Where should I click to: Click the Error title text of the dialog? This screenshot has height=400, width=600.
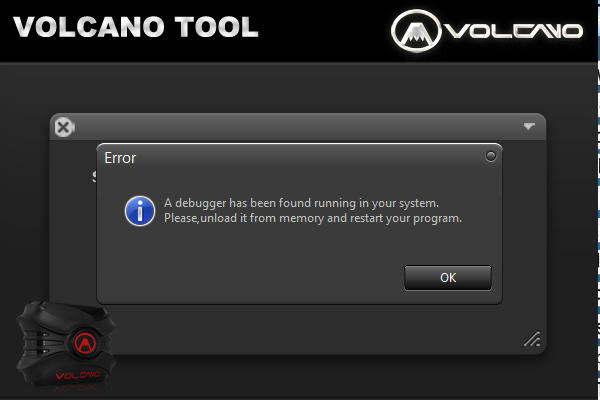(x=120, y=158)
